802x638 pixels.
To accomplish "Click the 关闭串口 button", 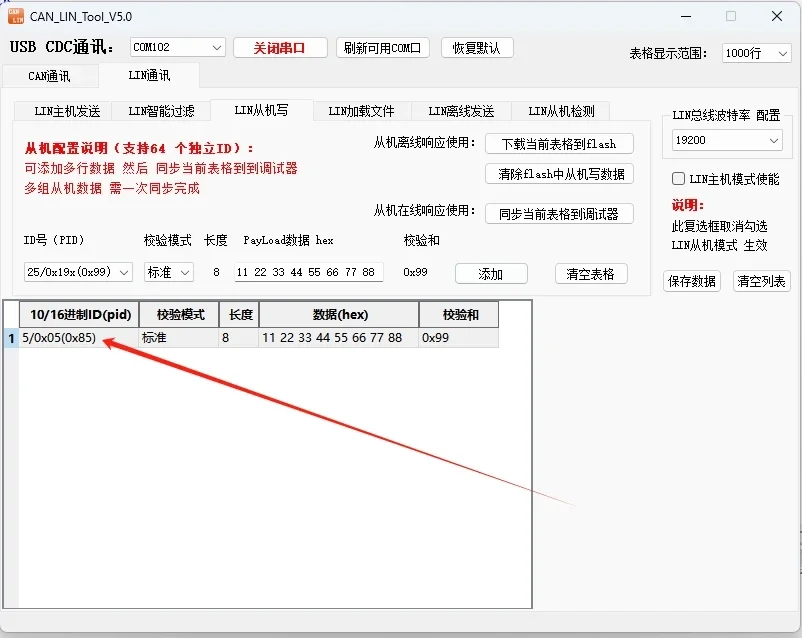I will pyautogui.click(x=280, y=48).
